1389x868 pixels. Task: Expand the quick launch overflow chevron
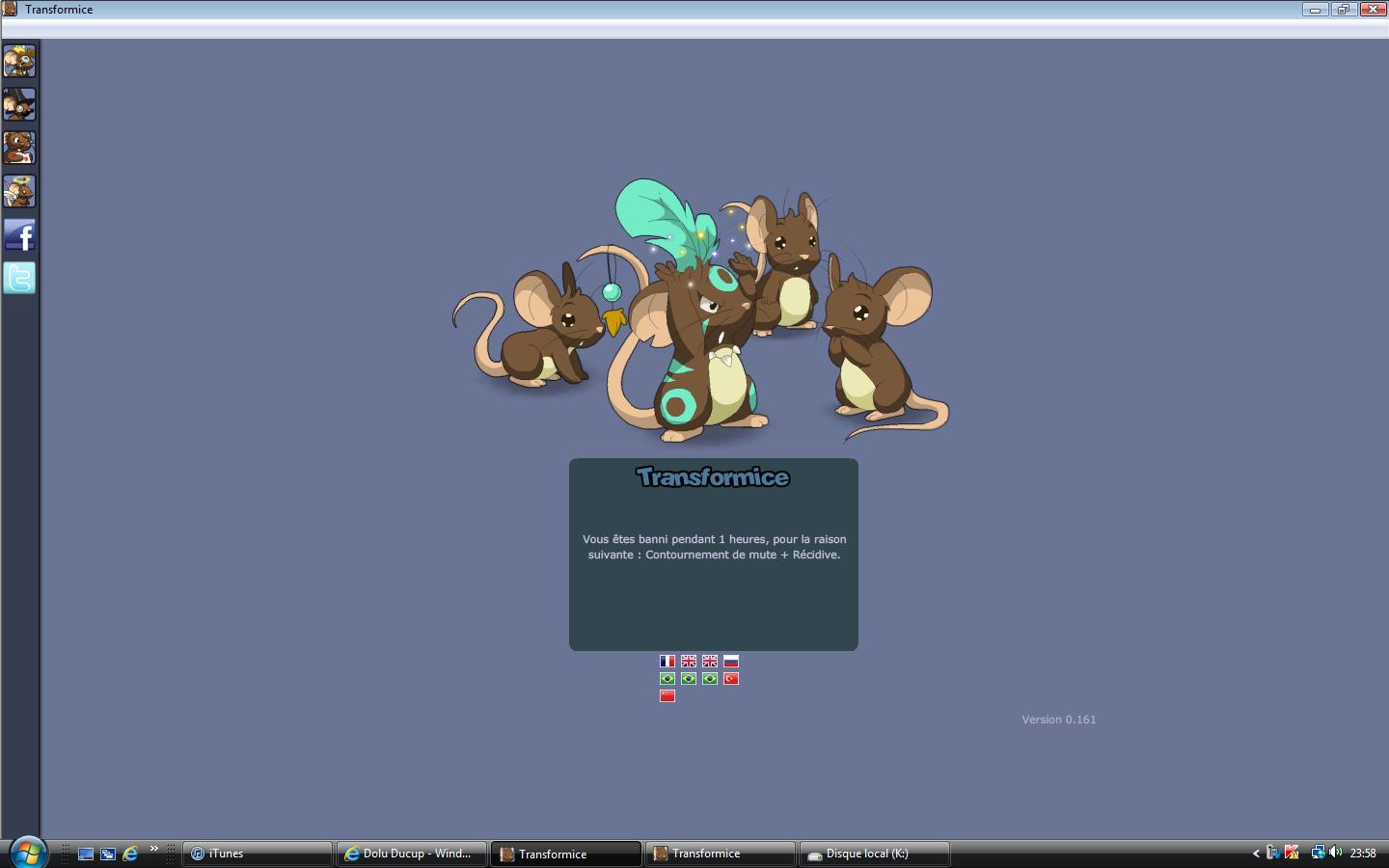coord(153,849)
